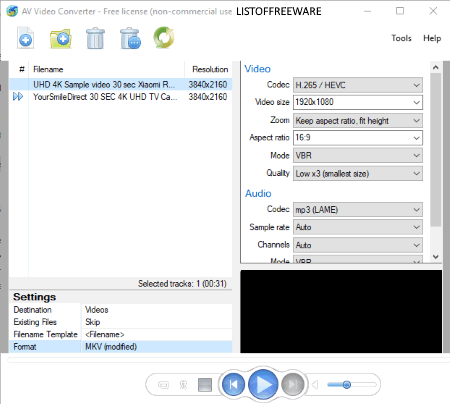Select the UHD 4K Sample video row

(x=120, y=84)
